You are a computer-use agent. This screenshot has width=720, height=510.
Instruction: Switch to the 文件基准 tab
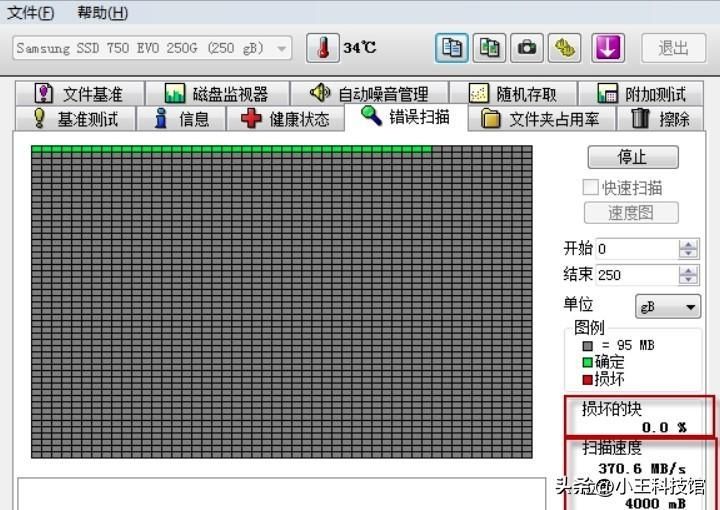coord(80,94)
